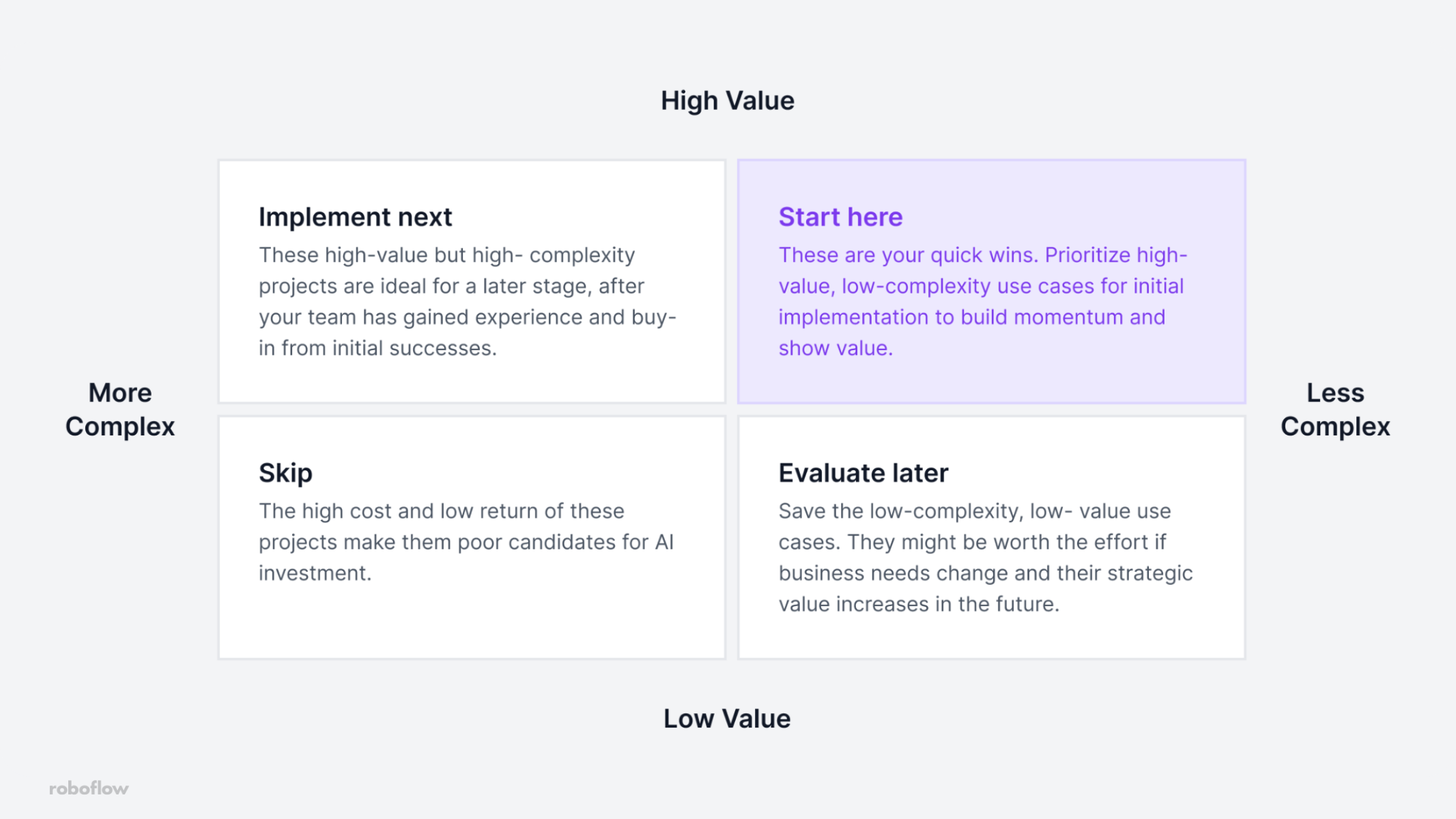This screenshot has height=819, width=1456.
Task: Click empty space below the Skip description
Action: (x=471, y=621)
